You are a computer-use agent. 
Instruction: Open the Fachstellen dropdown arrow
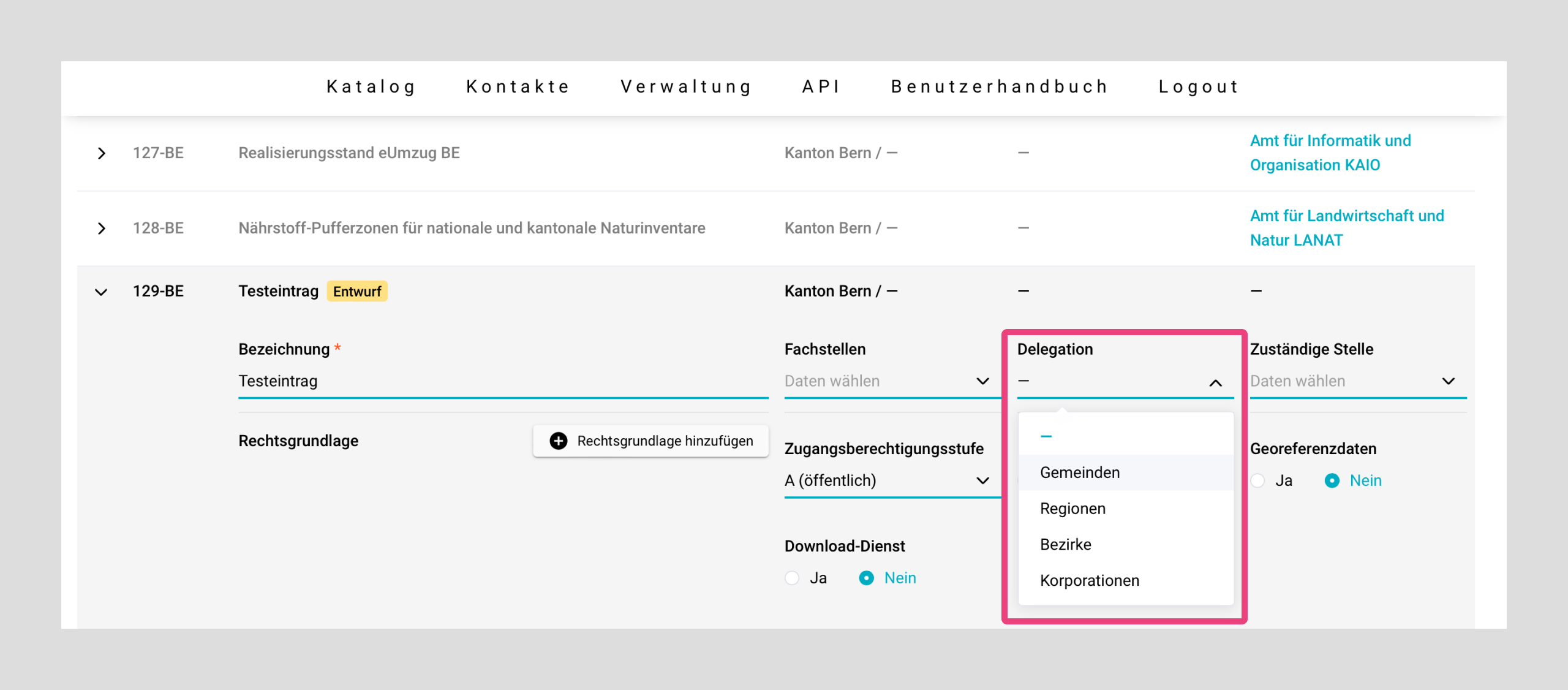point(982,381)
